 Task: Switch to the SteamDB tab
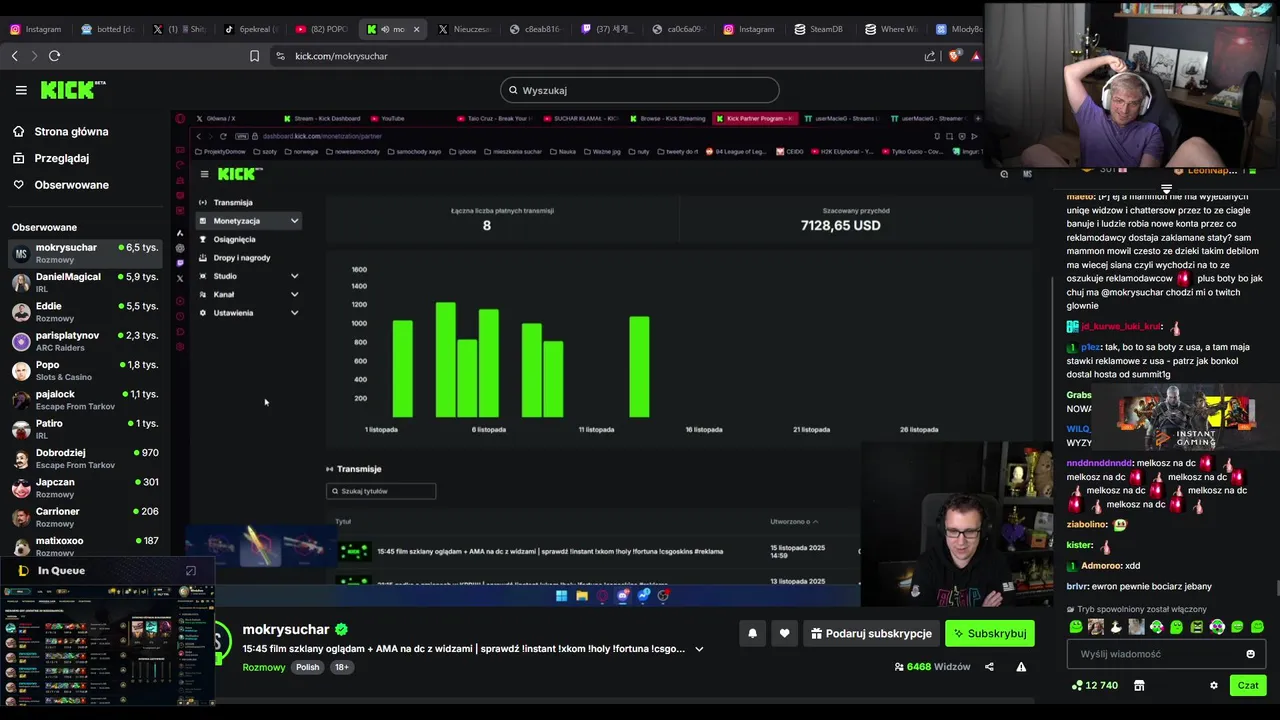pos(819,29)
